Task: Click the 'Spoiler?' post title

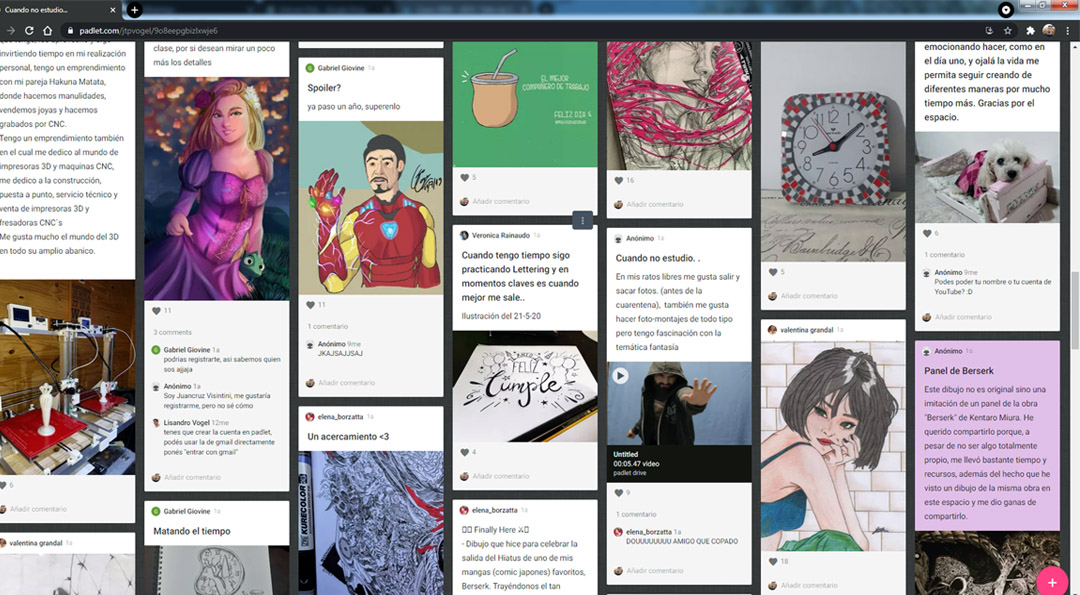Action: pos(324,88)
